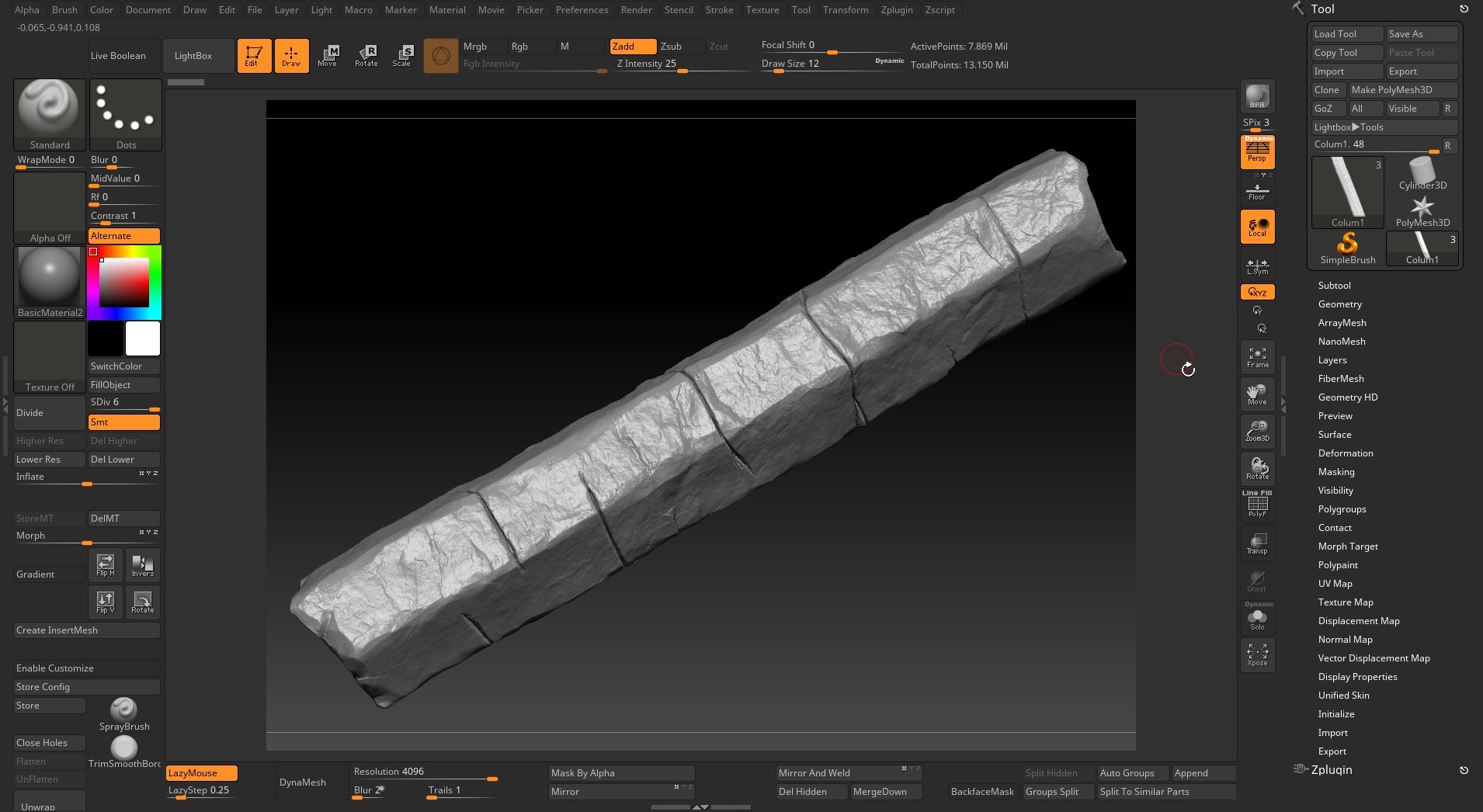The width and height of the screenshot is (1483, 812).
Task: Click the L.Sym icon
Action: 1257,265
